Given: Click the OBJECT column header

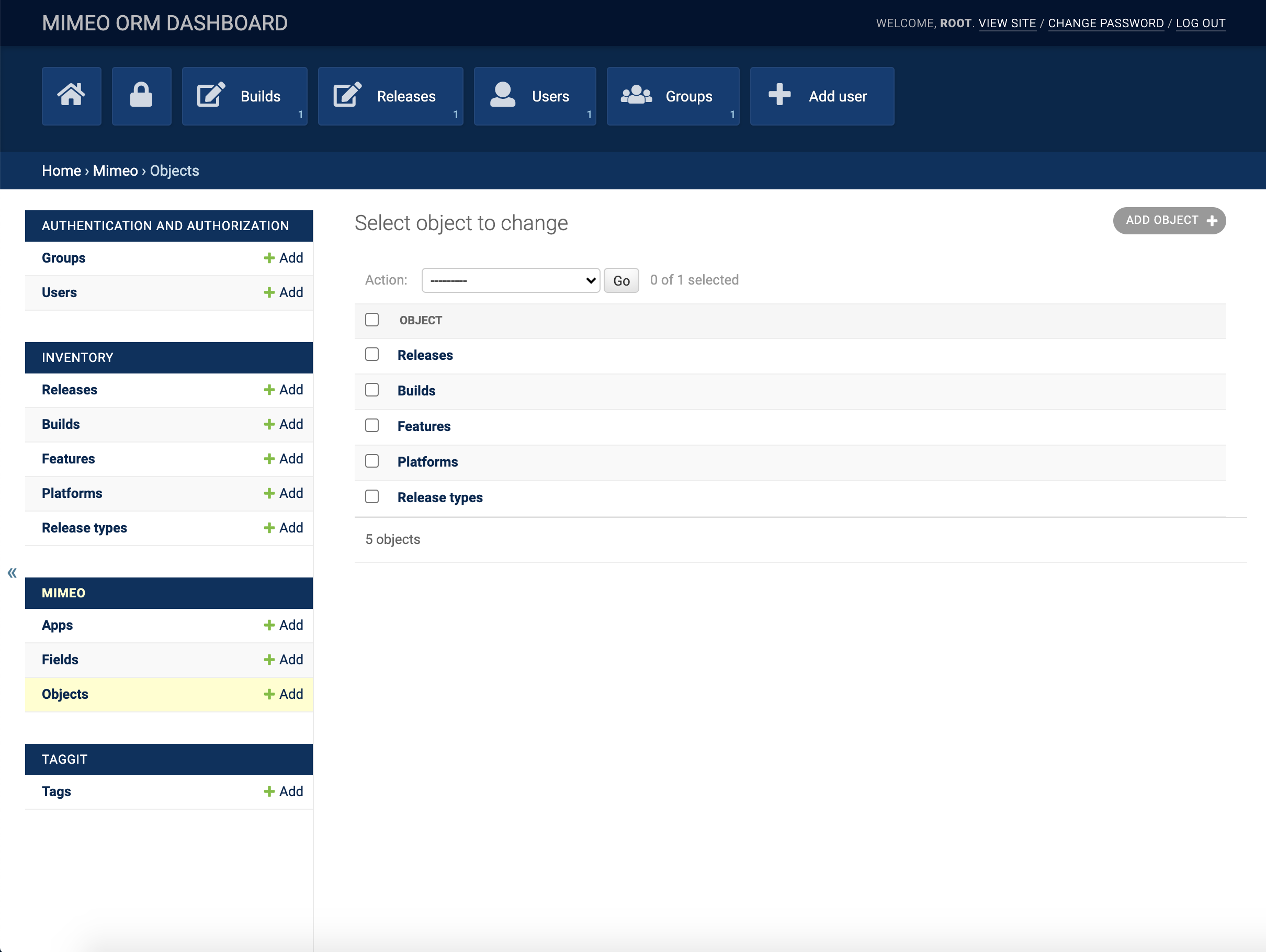Looking at the screenshot, I should [421, 320].
